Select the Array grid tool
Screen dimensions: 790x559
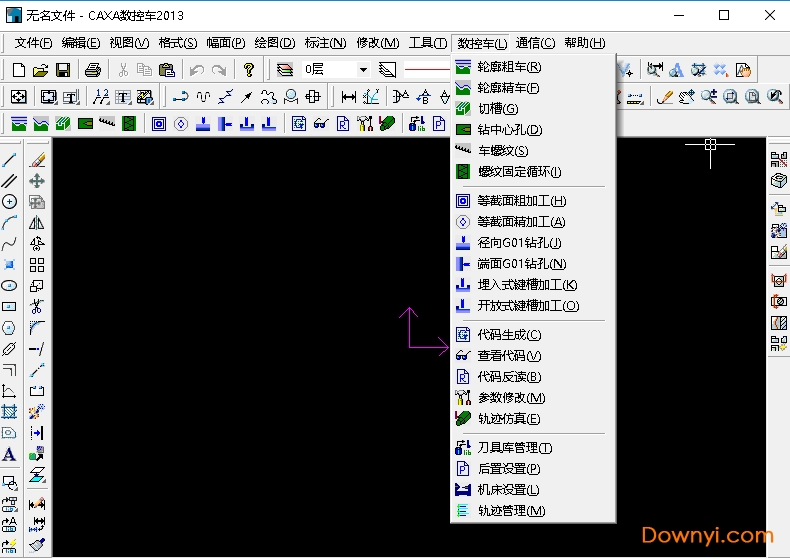click(37, 265)
